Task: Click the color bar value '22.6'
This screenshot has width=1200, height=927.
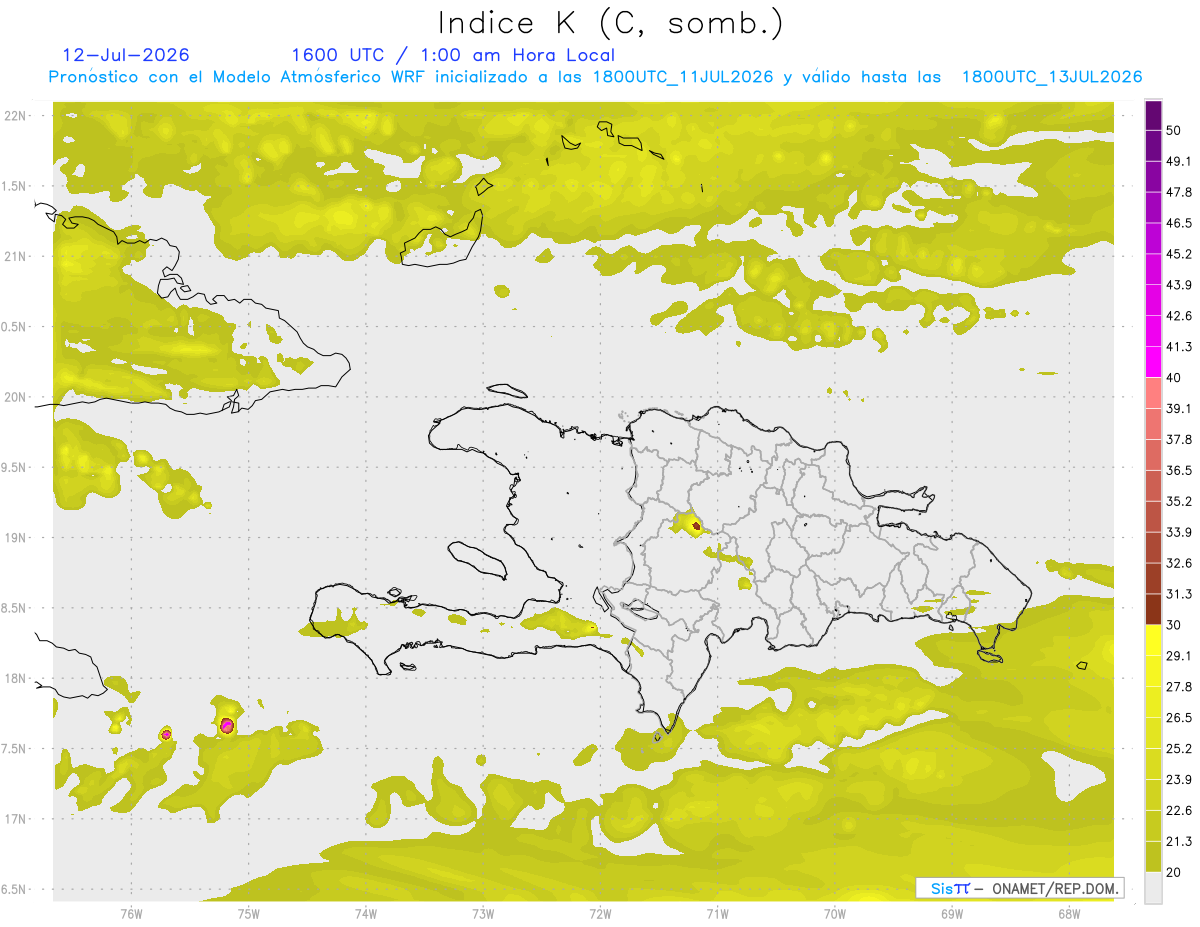Action: coord(1179,810)
